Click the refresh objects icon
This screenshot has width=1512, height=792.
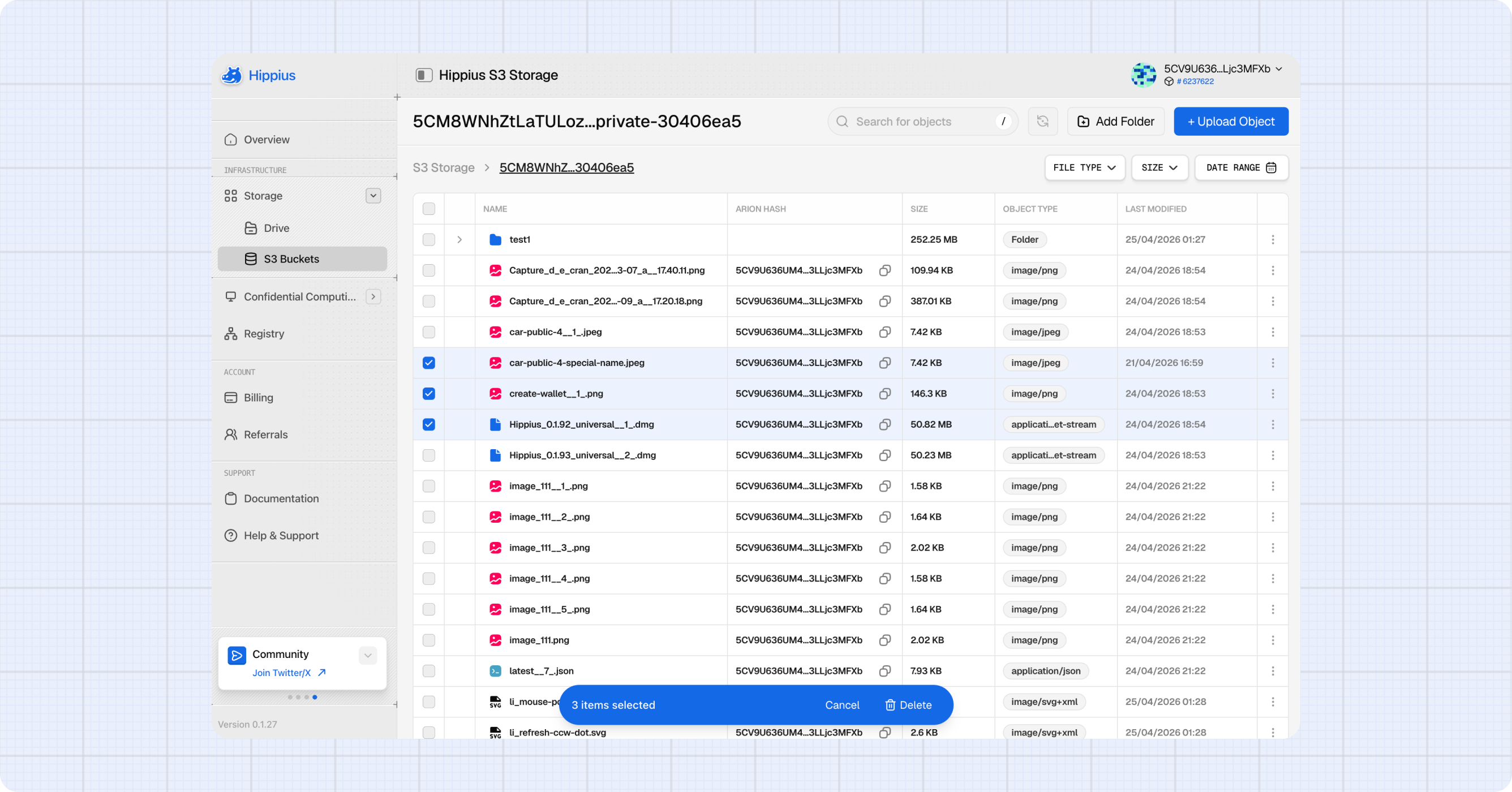[1042, 122]
